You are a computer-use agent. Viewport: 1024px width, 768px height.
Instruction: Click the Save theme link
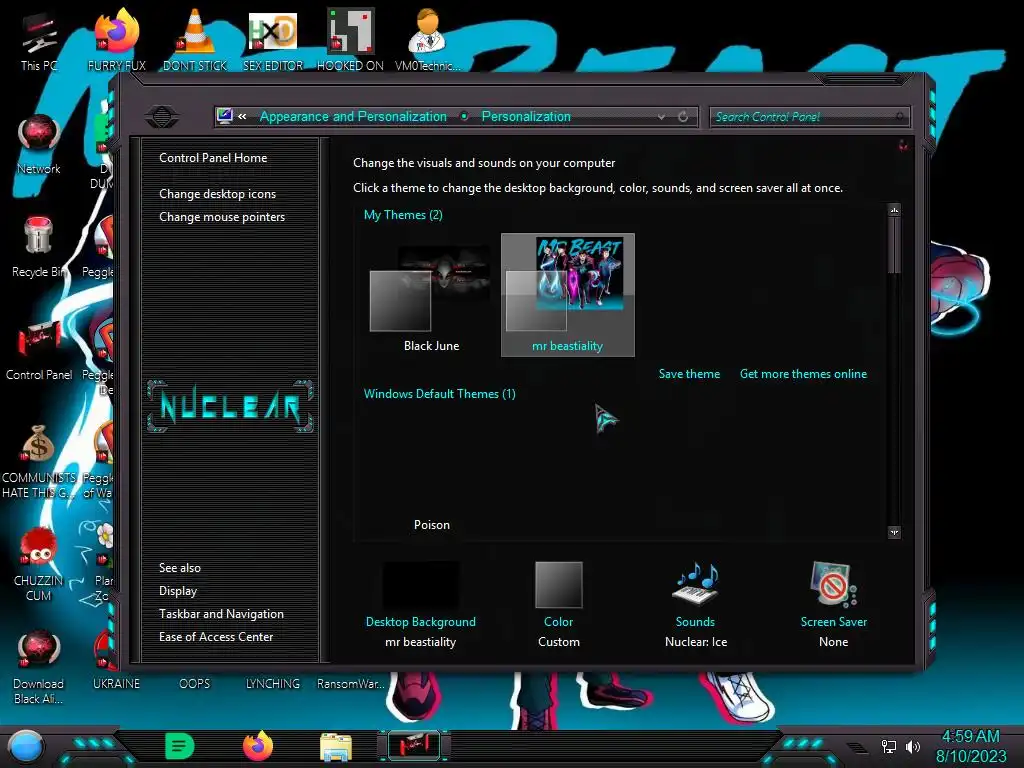[689, 374]
